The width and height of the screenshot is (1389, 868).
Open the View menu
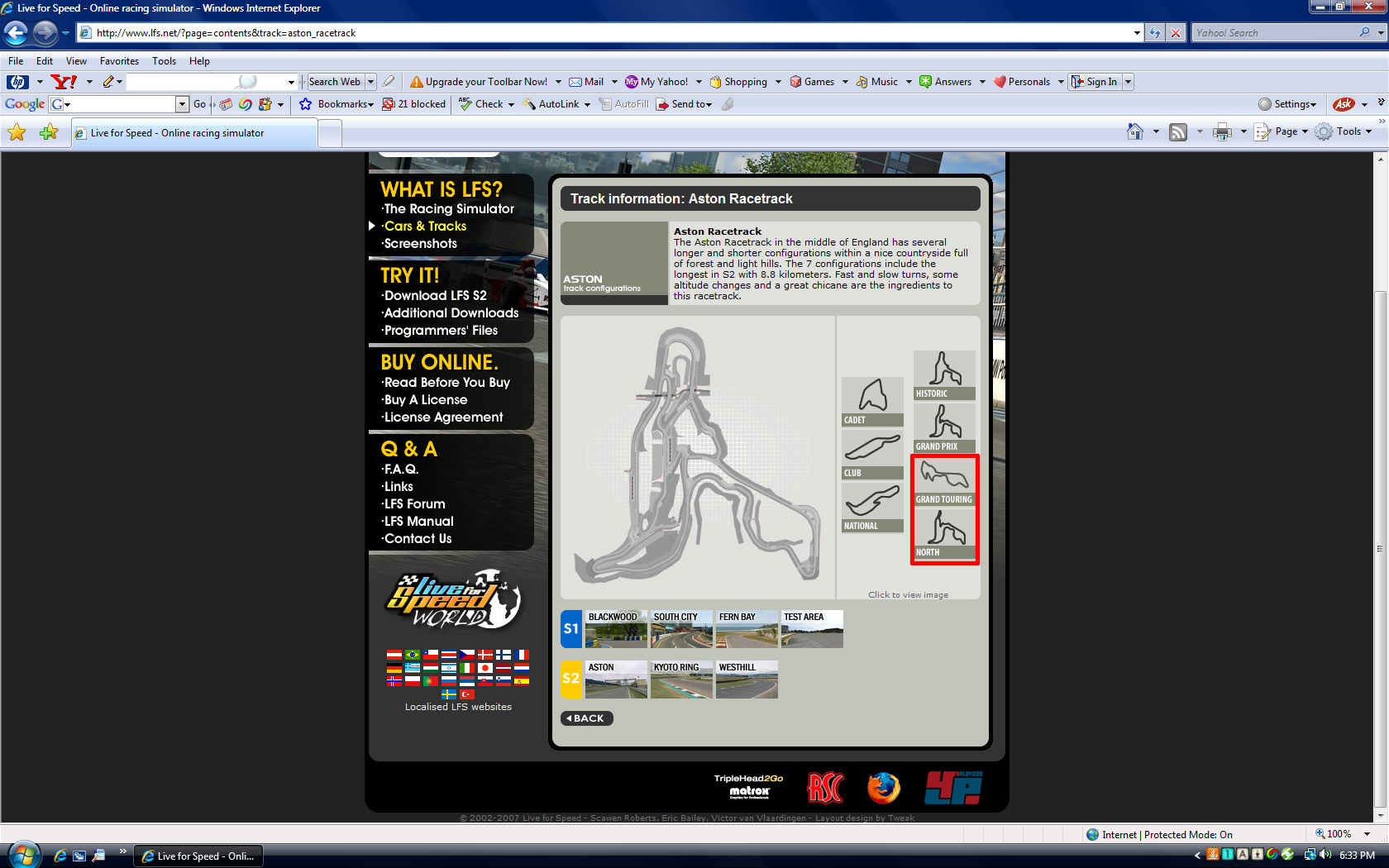76,61
